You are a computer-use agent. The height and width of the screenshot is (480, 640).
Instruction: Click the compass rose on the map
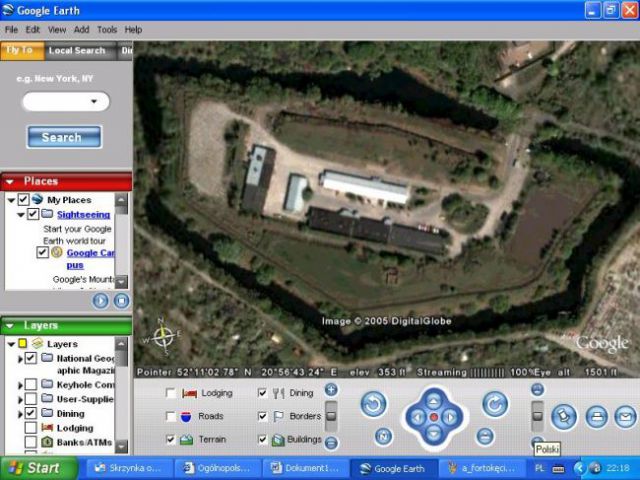[x=163, y=337]
